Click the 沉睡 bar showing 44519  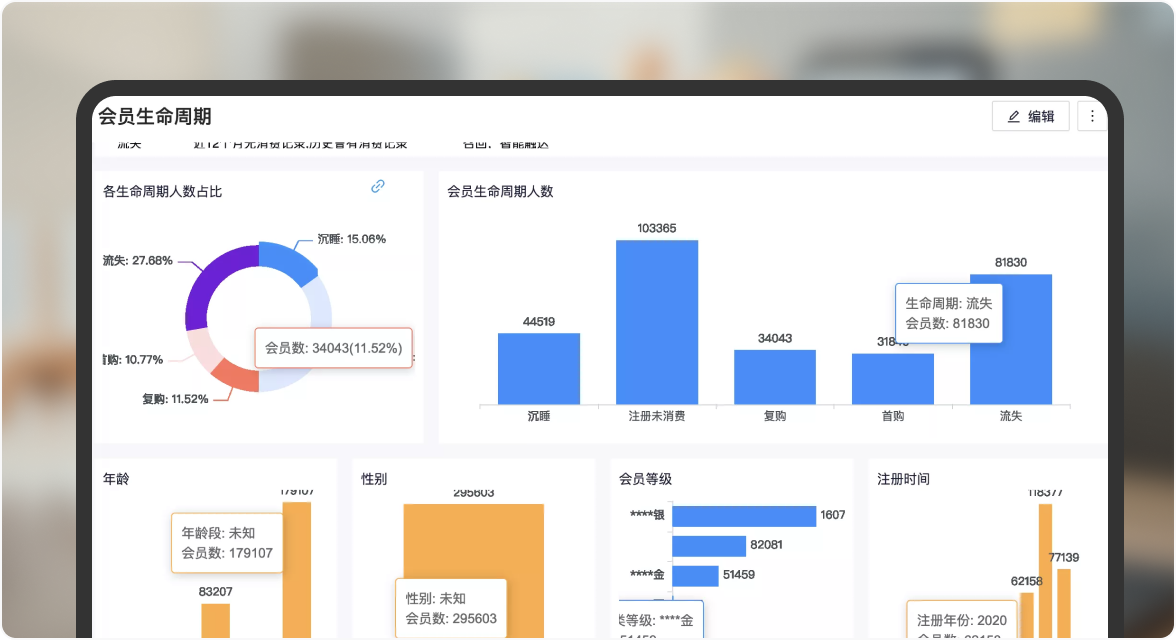point(540,370)
